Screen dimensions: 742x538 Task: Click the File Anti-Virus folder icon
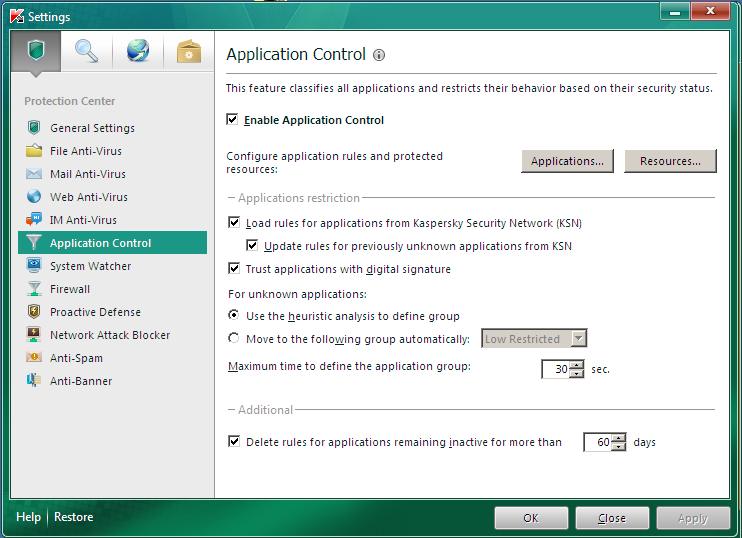click(34, 151)
